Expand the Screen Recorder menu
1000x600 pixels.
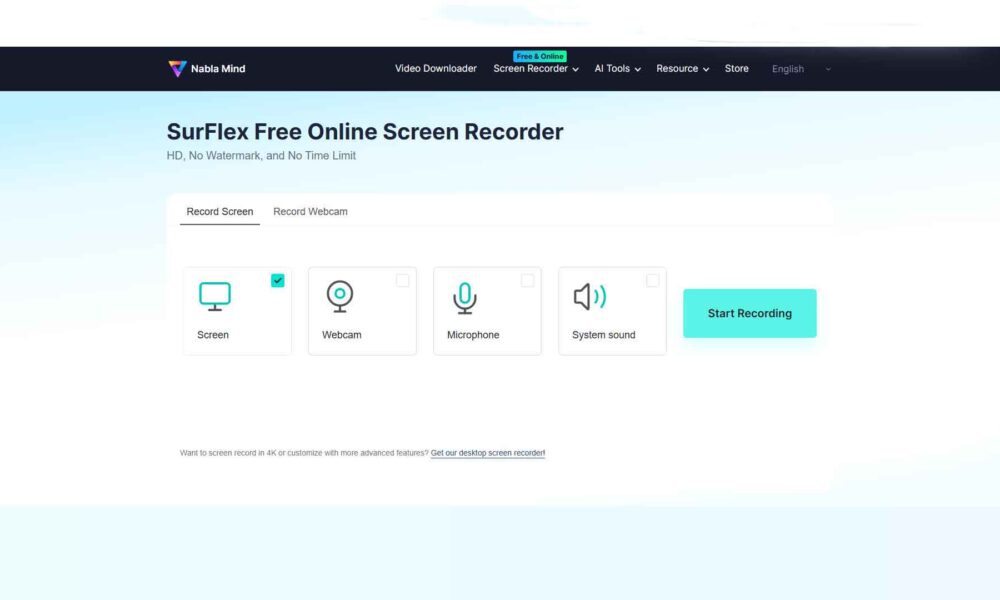(536, 68)
